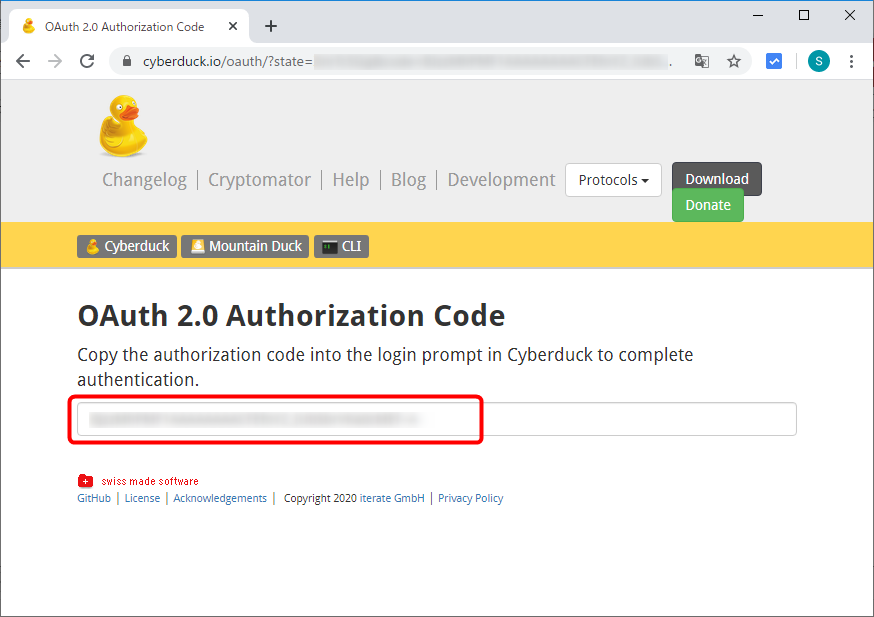This screenshot has height=617, width=874.
Task: Click the padlock site security icon
Action: coord(127,61)
